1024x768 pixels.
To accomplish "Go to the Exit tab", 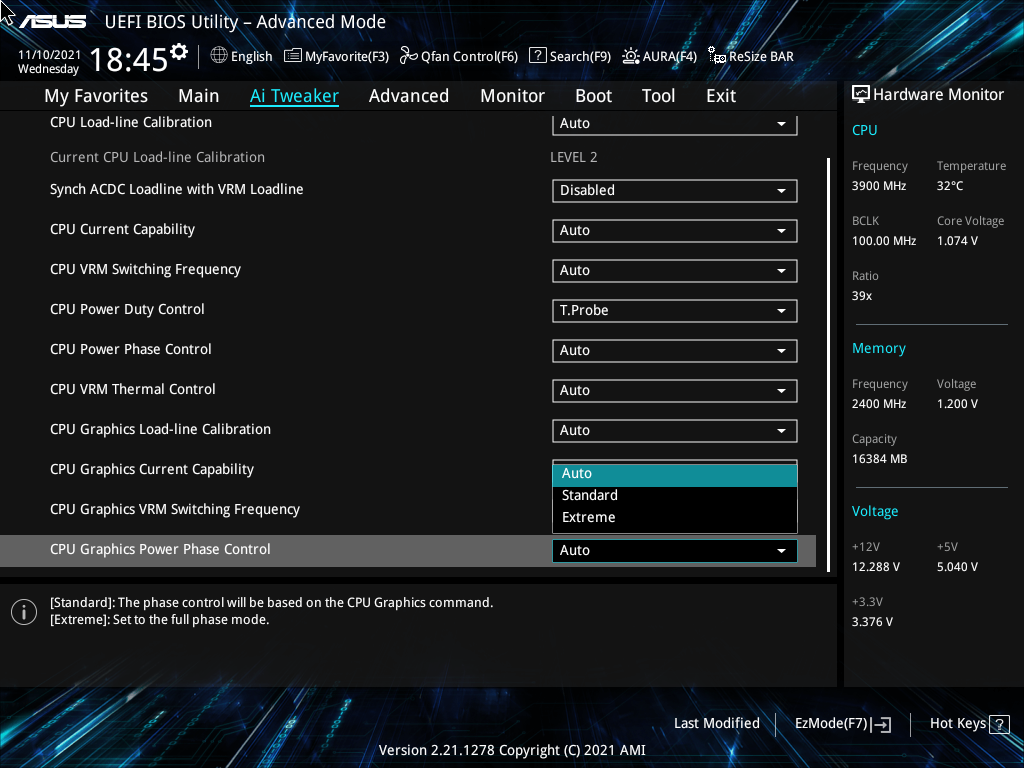I will pos(721,96).
